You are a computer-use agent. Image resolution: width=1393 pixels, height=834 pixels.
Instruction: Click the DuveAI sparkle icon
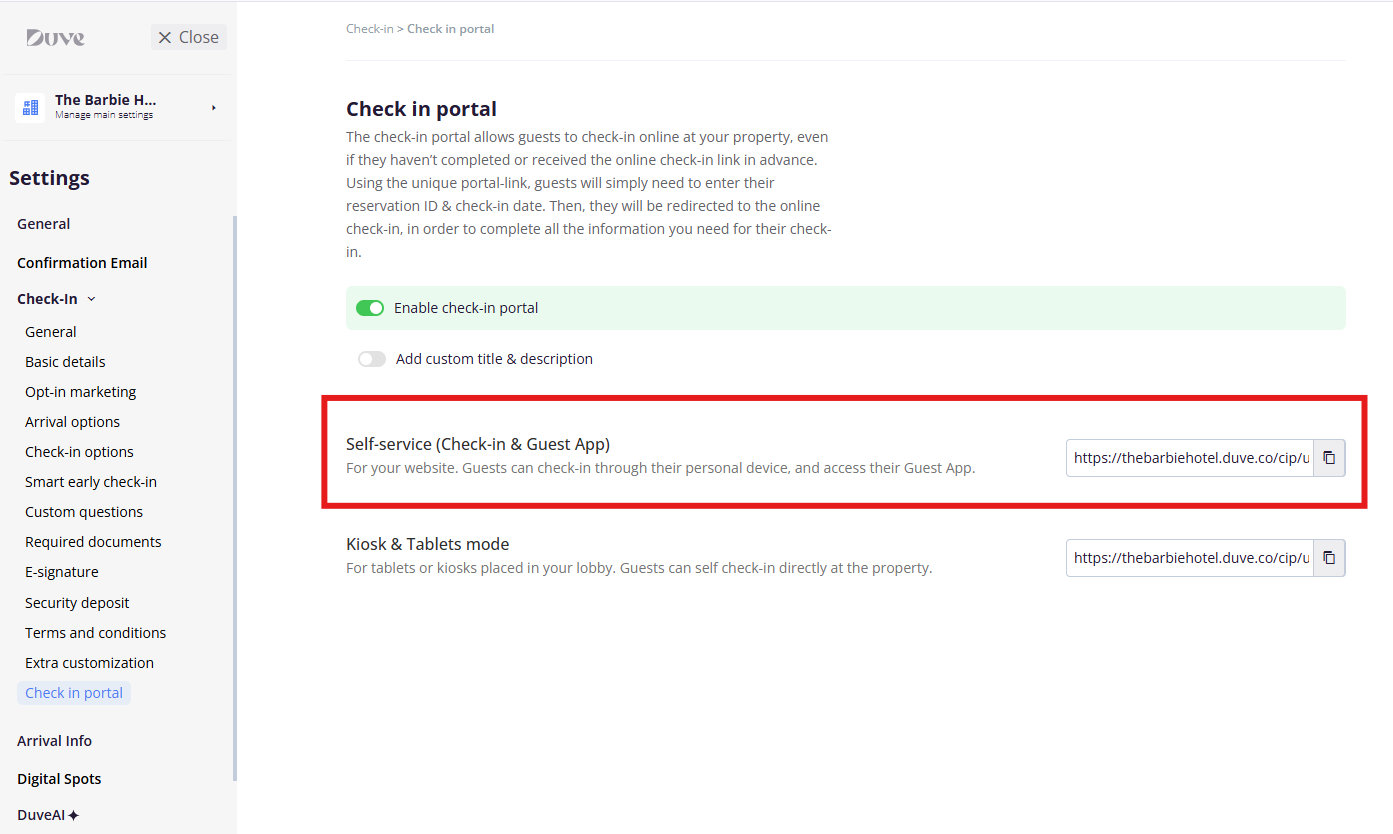(x=73, y=816)
